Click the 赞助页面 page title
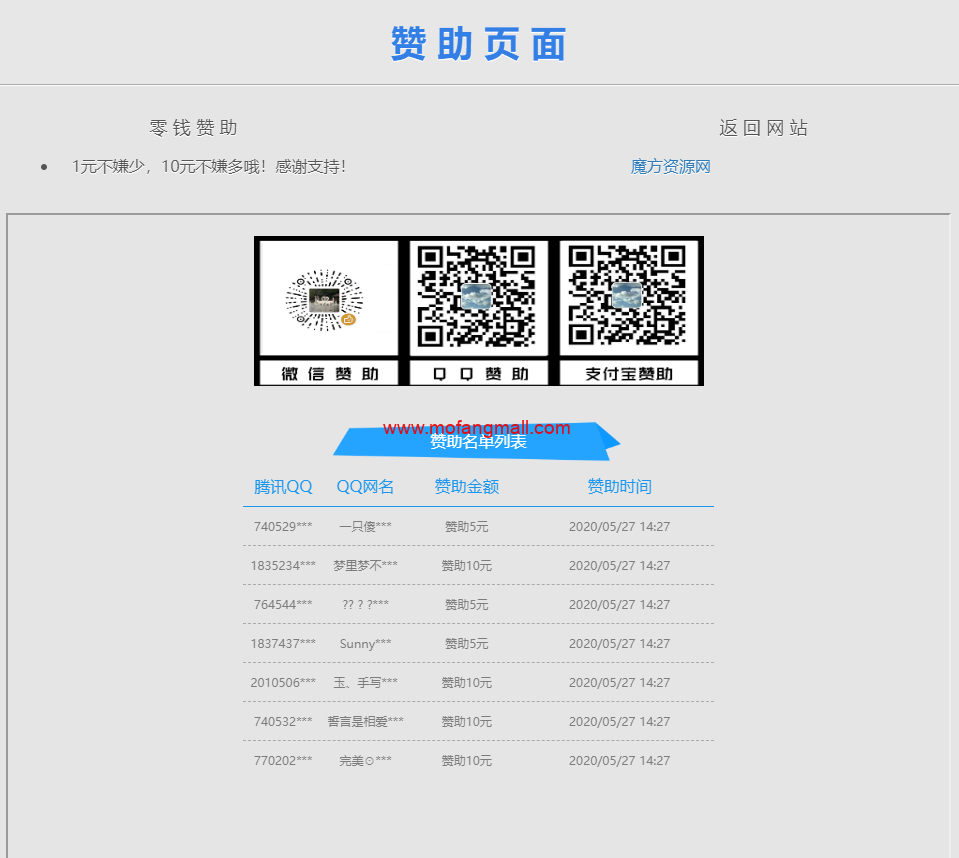 pos(479,43)
